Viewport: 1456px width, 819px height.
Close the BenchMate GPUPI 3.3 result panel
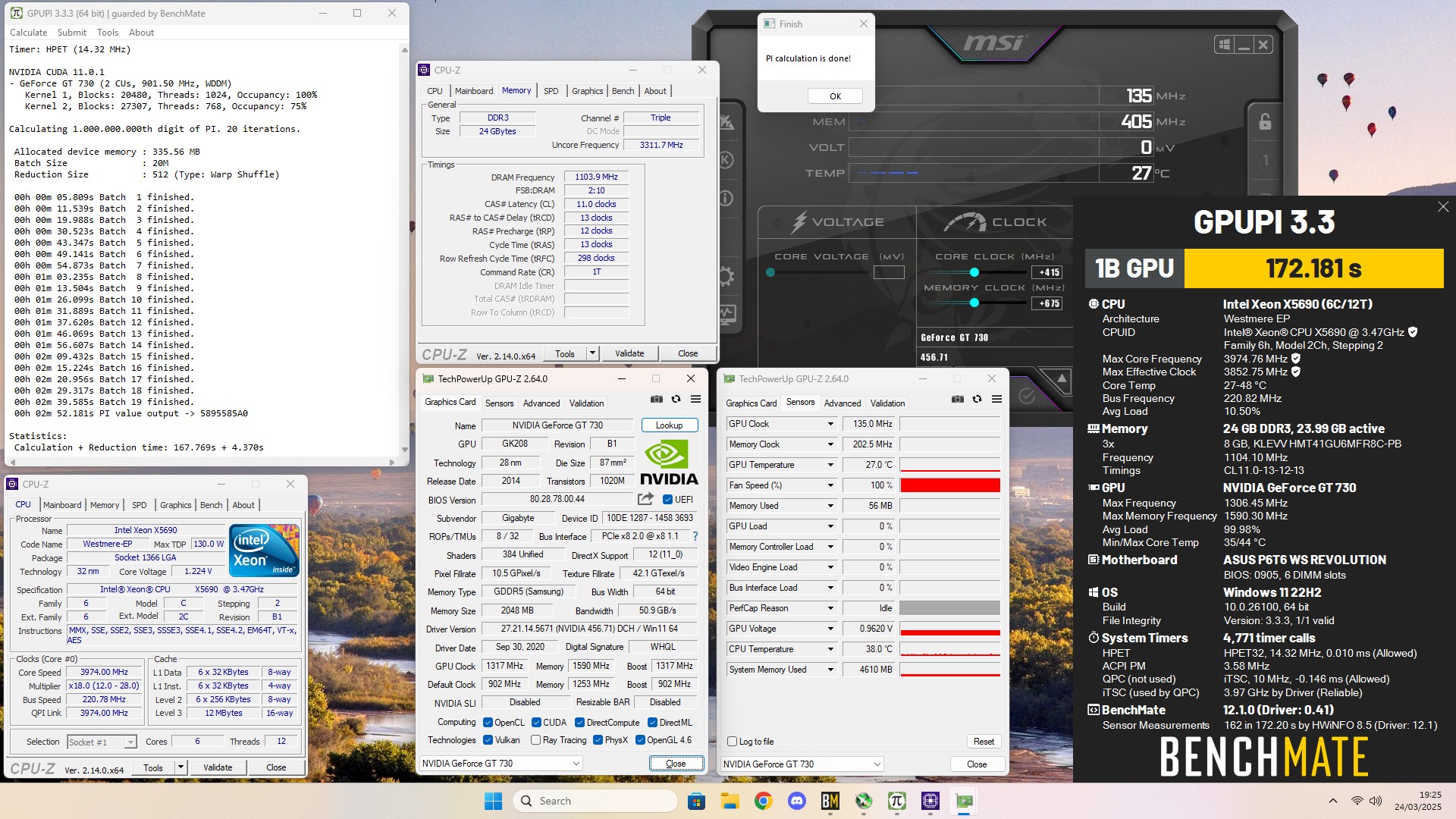click(x=1442, y=207)
